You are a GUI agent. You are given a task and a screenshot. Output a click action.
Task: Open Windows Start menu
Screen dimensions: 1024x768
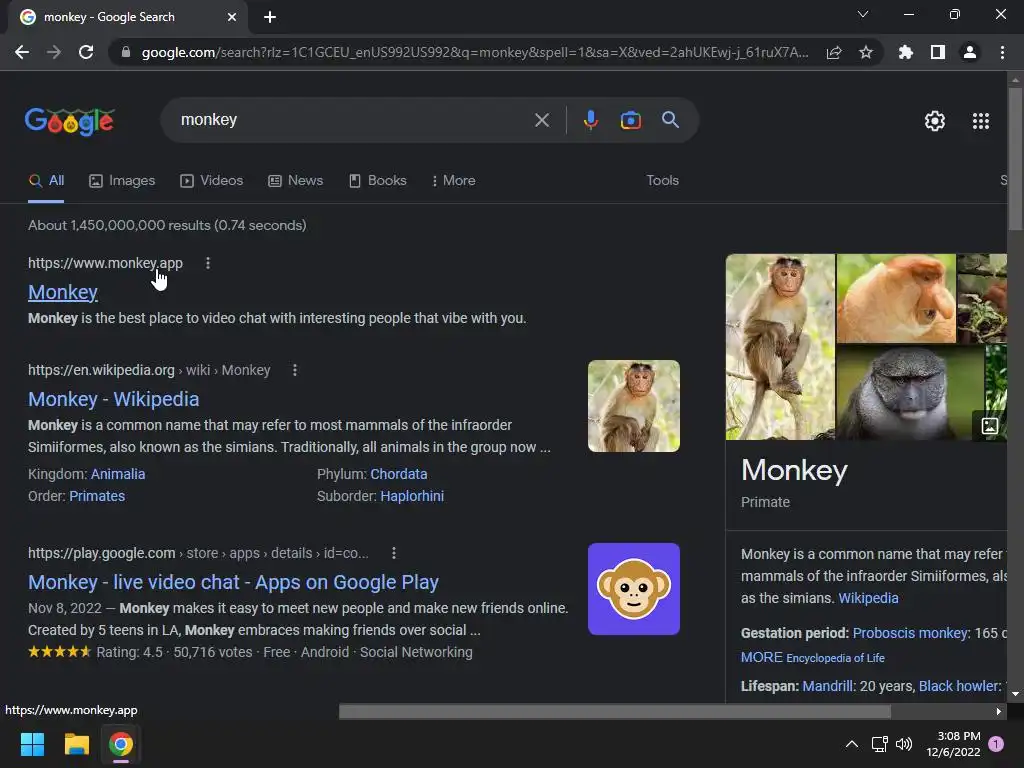coord(32,744)
